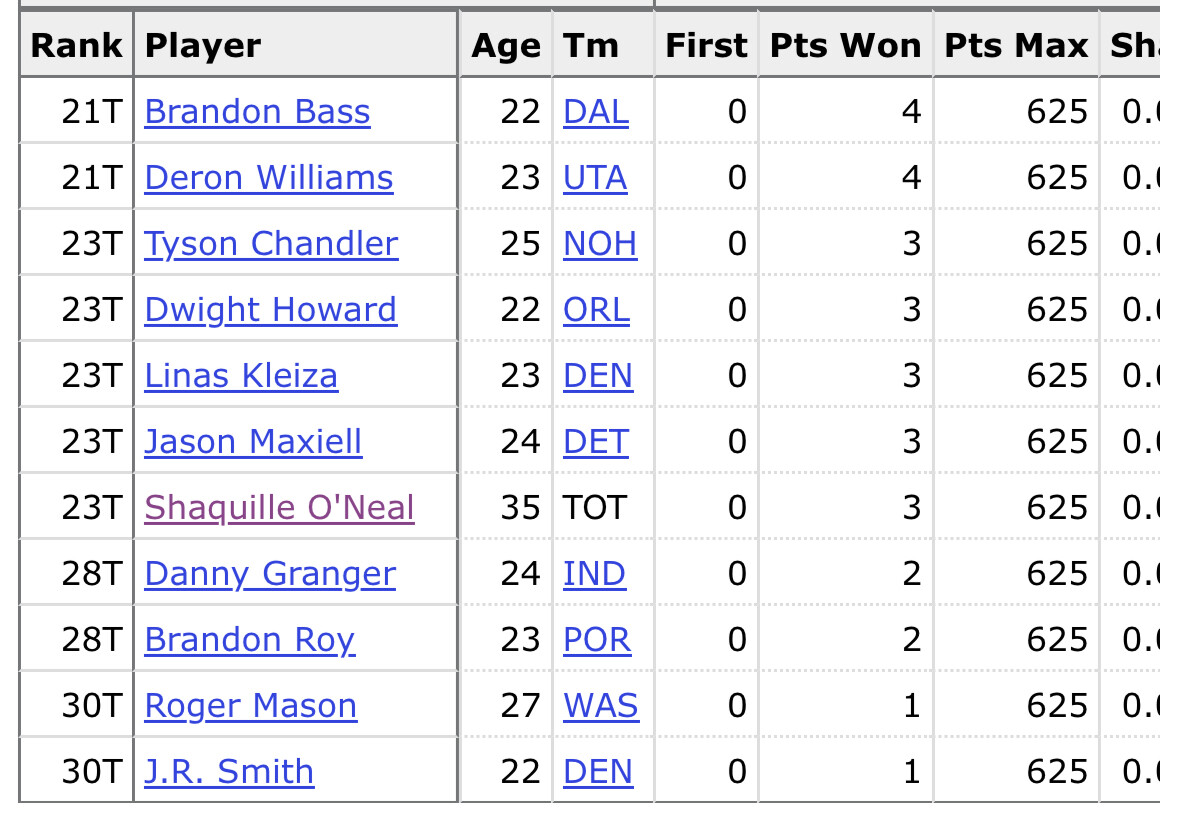Select the Dwight Howard link

click(x=270, y=310)
